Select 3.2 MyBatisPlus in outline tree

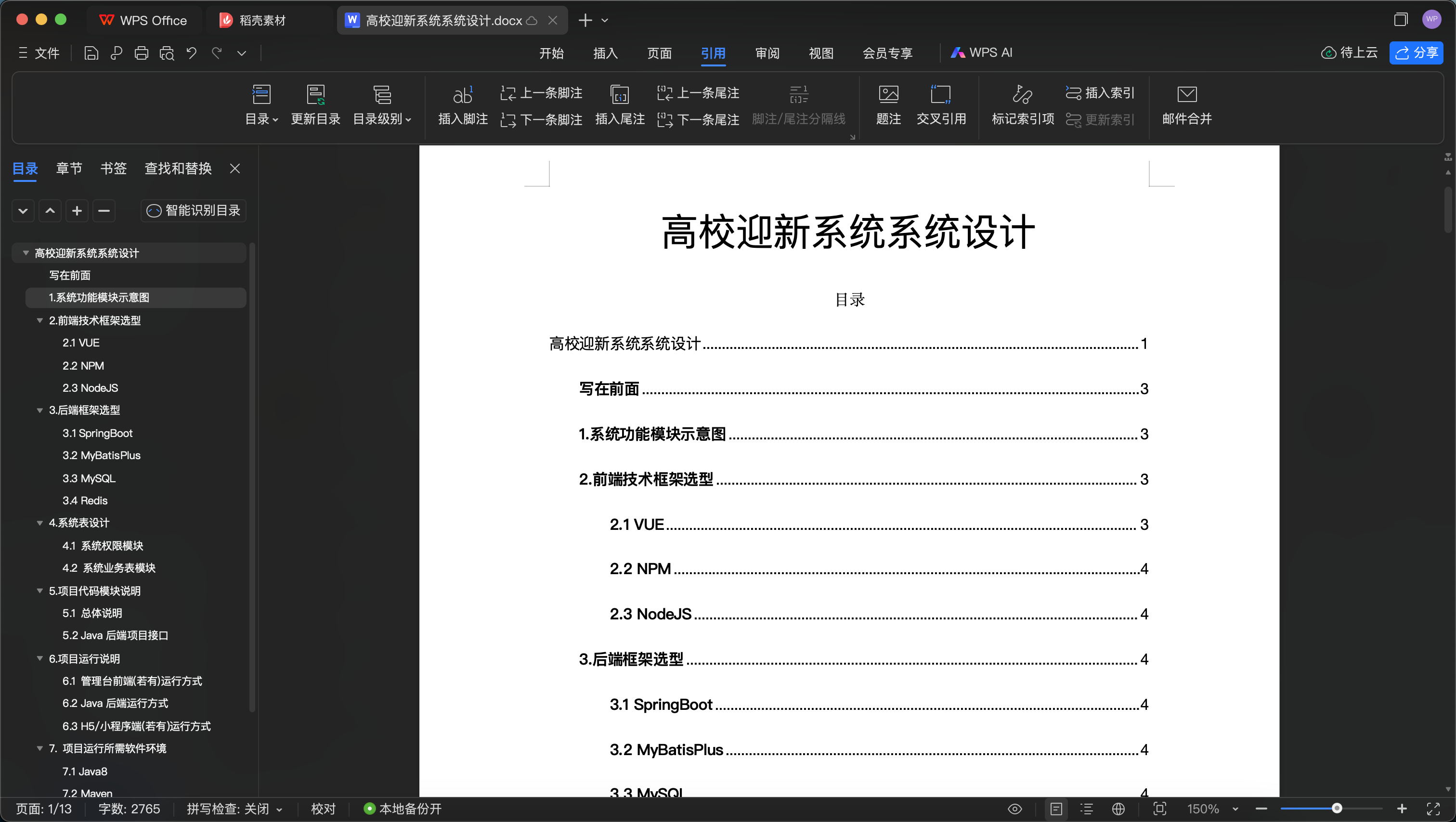coord(102,455)
